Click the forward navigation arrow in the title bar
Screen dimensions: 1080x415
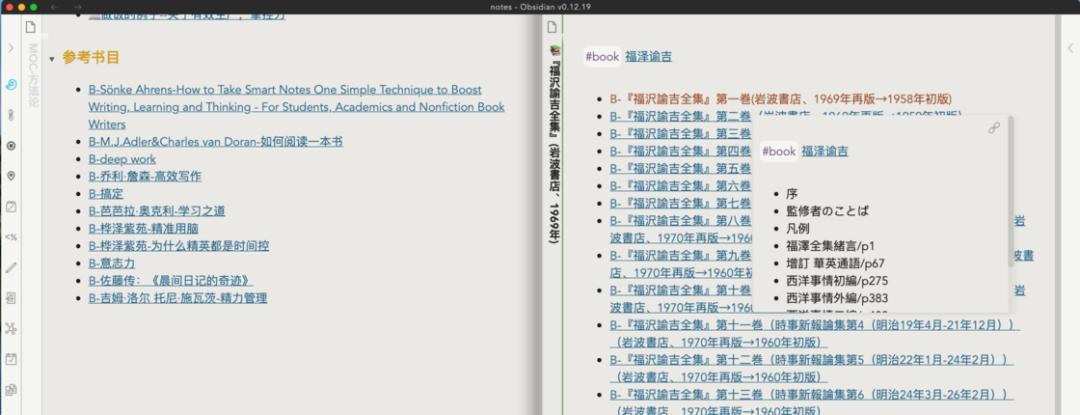78,7
